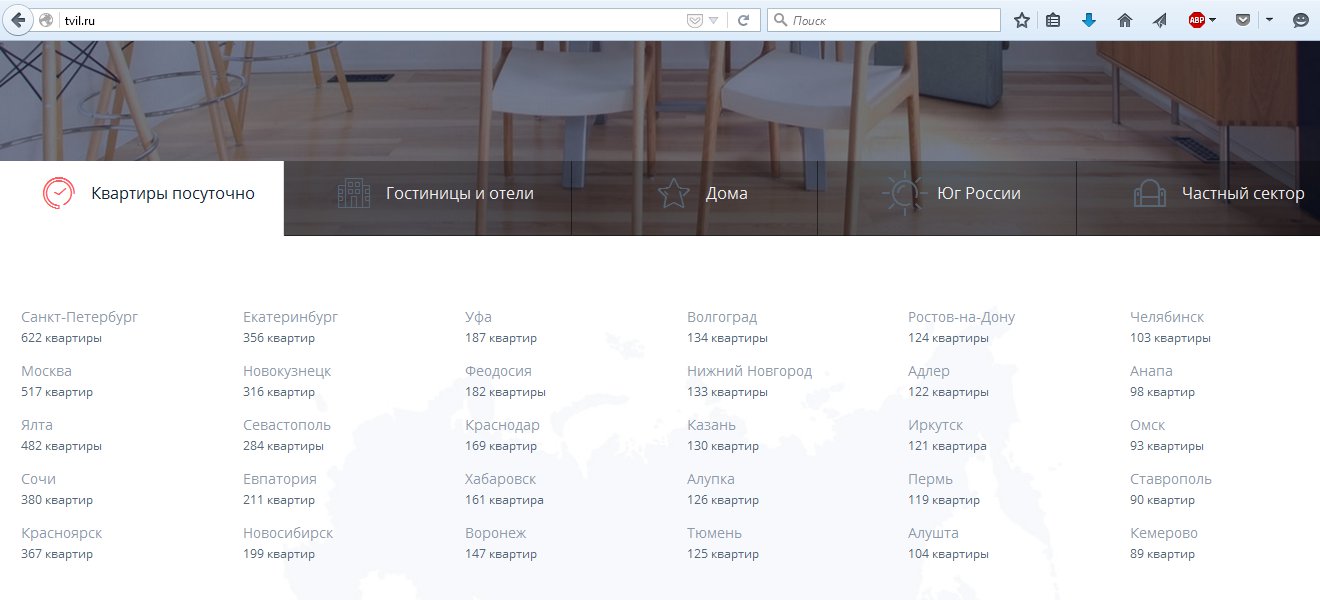
Task: Open the Екатеринбург city link
Action: [x=290, y=317]
